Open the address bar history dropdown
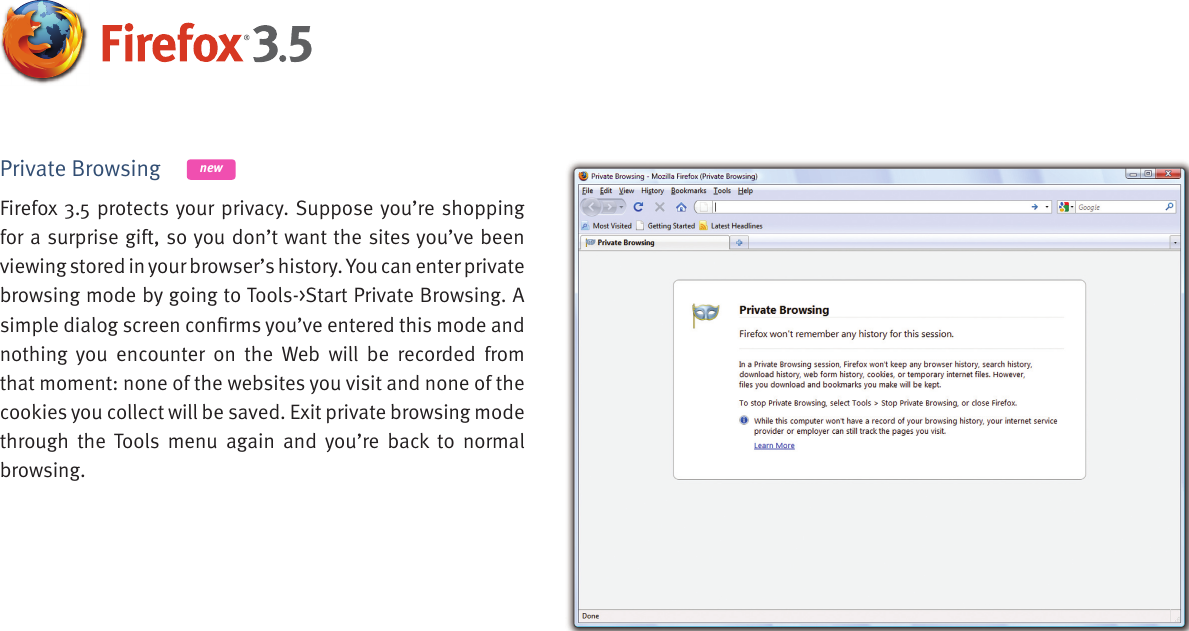Image resolution: width=1189 pixels, height=631 pixels. [1047, 207]
